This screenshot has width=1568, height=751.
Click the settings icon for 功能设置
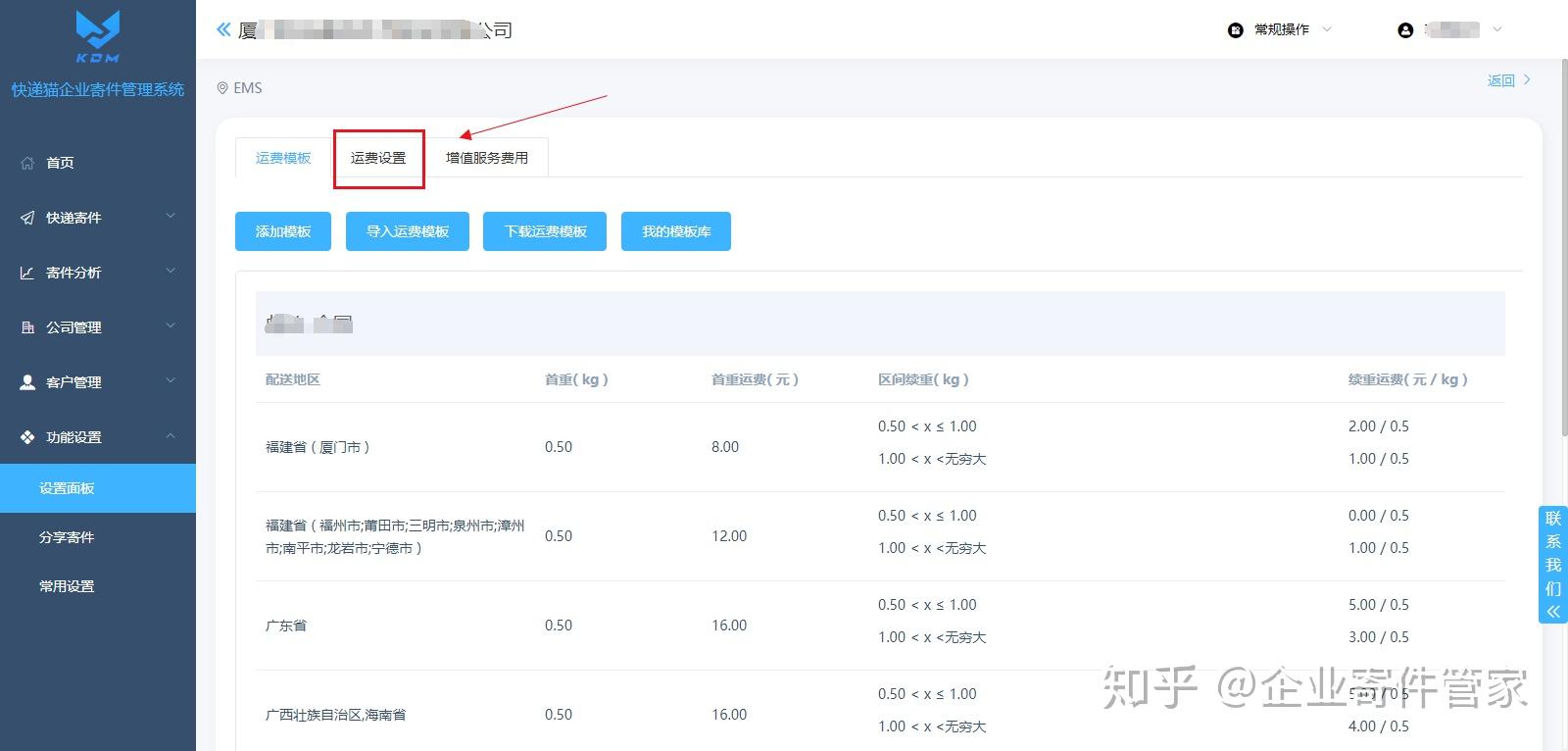(x=27, y=437)
